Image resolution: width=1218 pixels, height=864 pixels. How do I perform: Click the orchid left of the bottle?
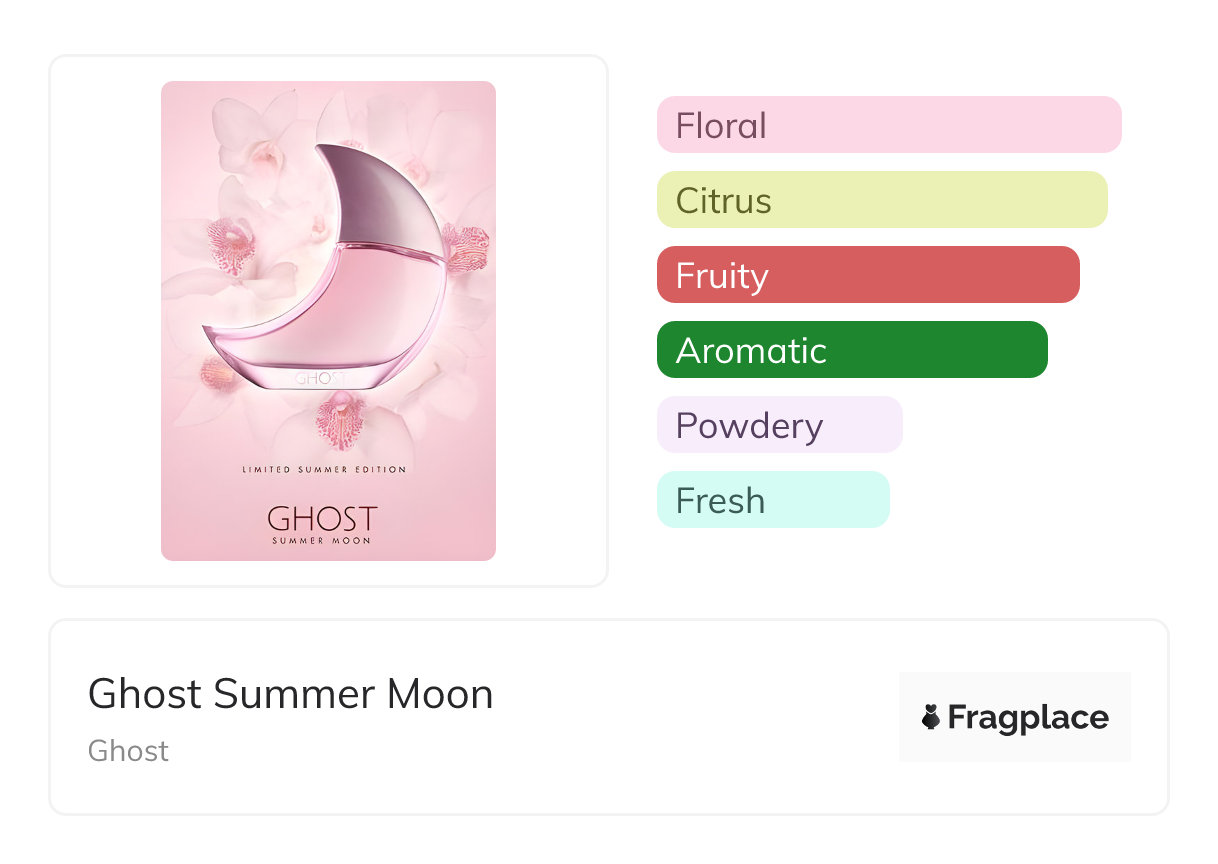tap(232, 245)
